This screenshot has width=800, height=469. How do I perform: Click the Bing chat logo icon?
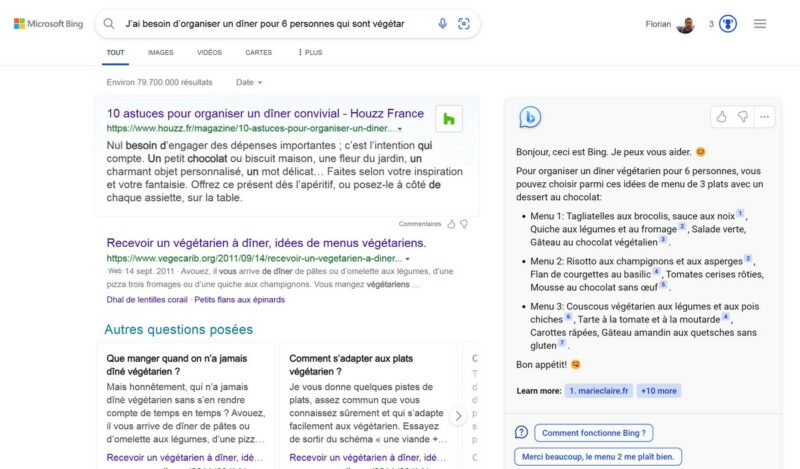point(530,117)
